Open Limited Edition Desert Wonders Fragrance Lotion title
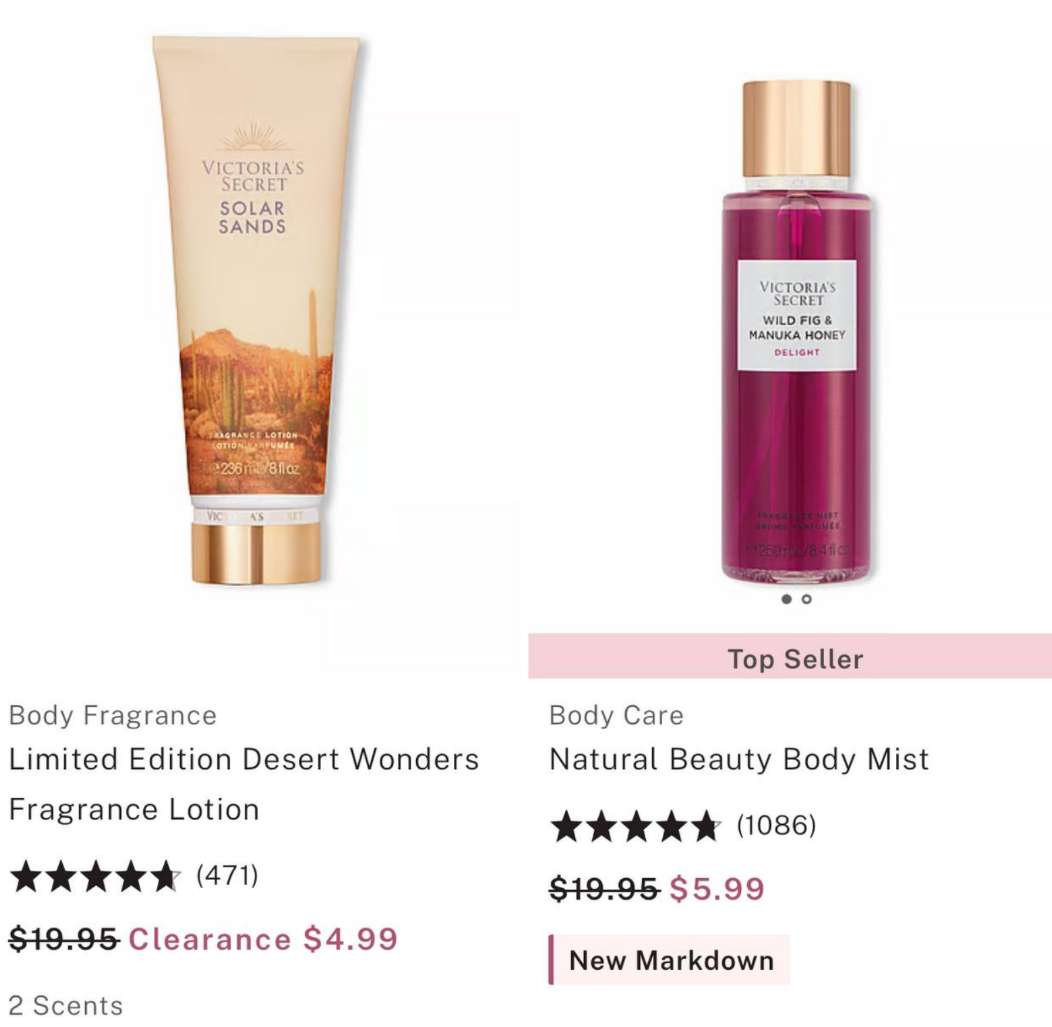The height and width of the screenshot is (1027, 1052). click(244, 784)
